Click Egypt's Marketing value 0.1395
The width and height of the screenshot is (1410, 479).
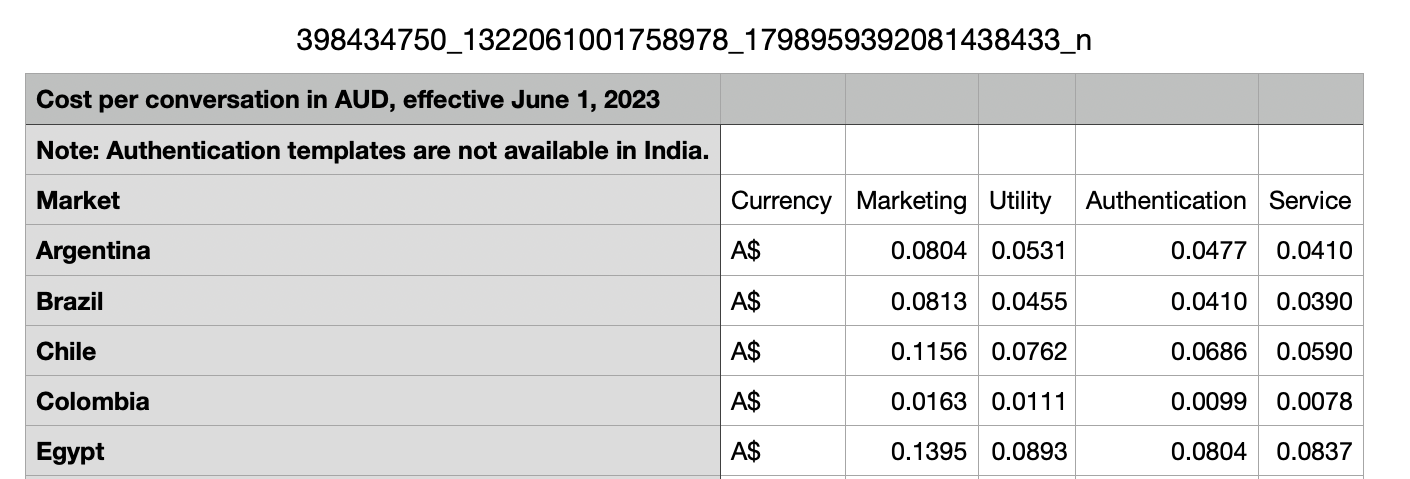click(x=928, y=451)
